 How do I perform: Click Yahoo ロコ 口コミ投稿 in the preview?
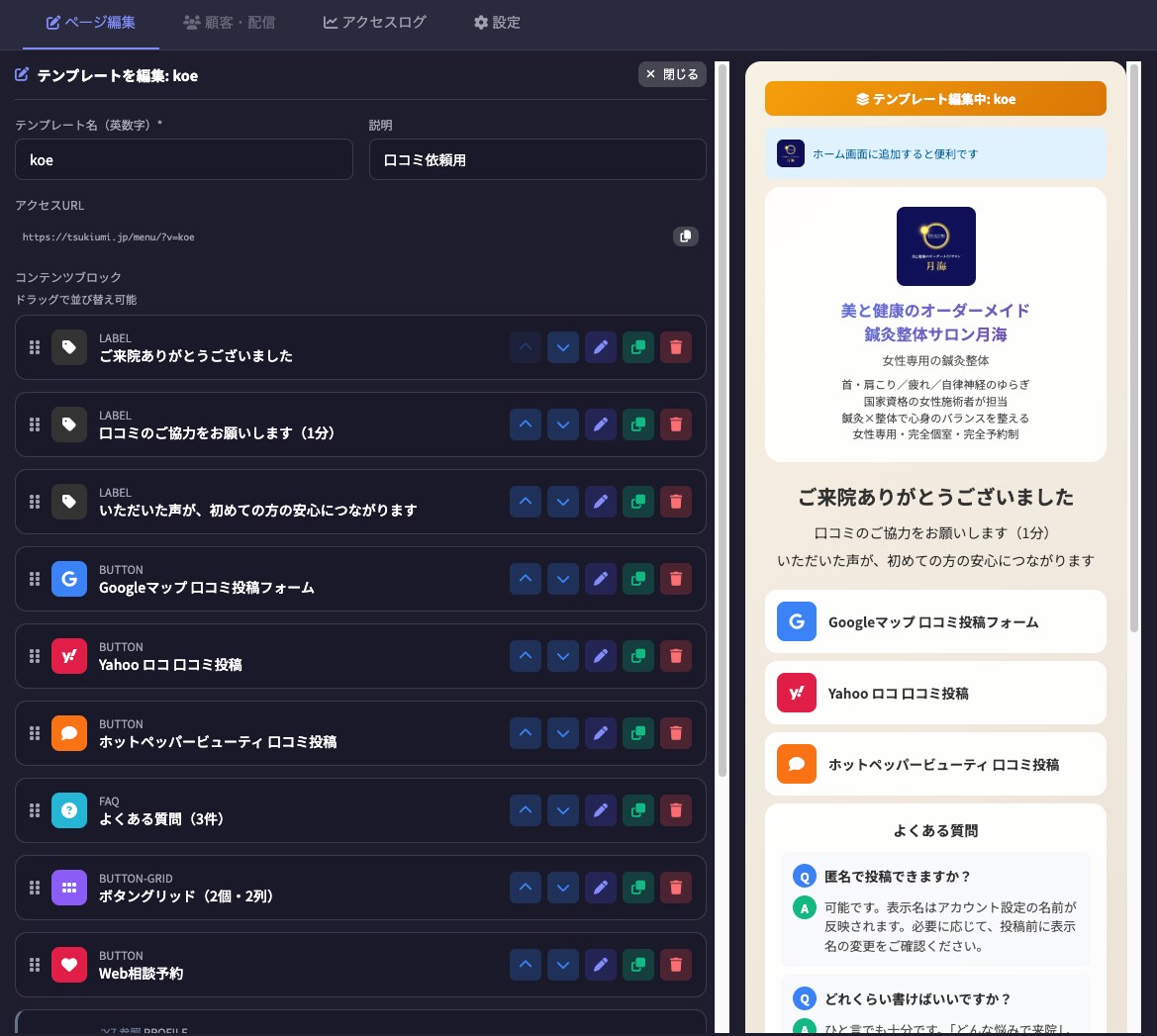[x=935, y=693]
